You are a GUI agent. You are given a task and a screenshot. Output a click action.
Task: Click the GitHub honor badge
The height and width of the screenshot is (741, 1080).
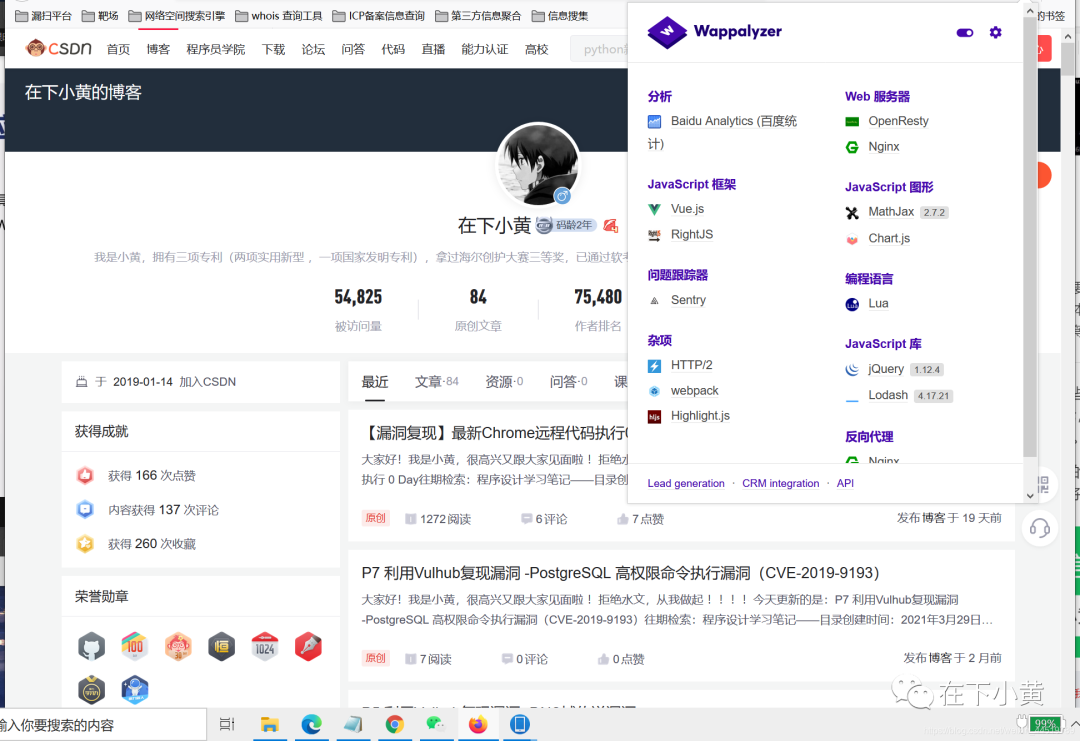tap(92, 647)
